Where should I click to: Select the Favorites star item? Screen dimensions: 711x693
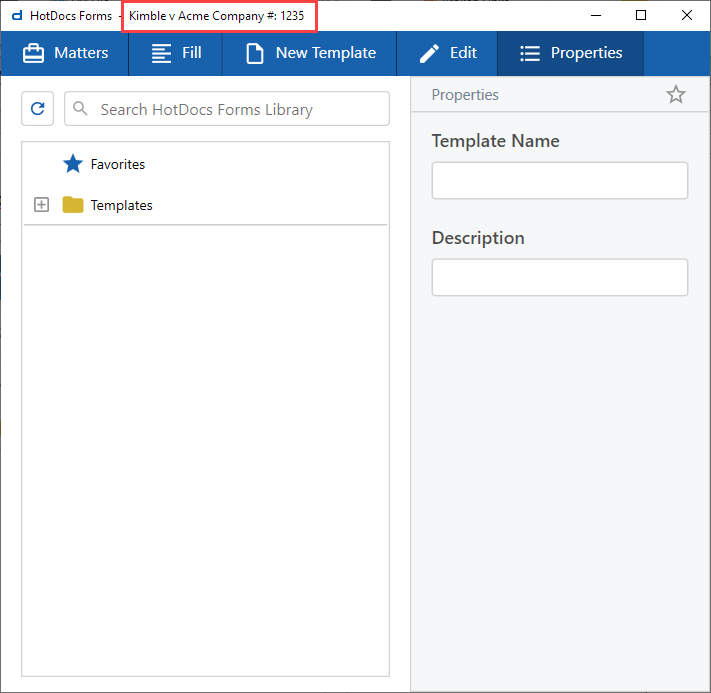point(117,164)
